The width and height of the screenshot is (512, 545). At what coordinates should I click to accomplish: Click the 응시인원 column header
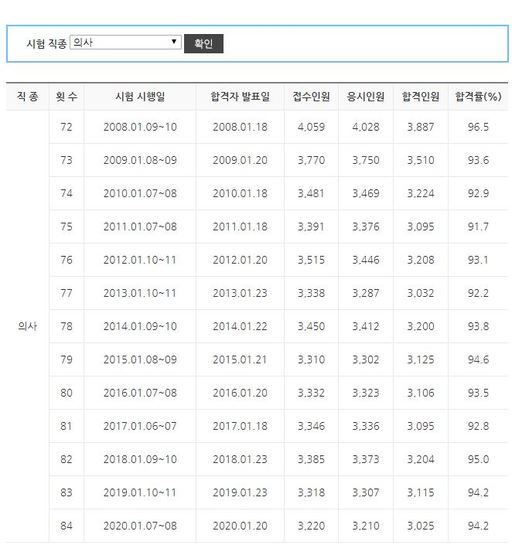[366, 96]
